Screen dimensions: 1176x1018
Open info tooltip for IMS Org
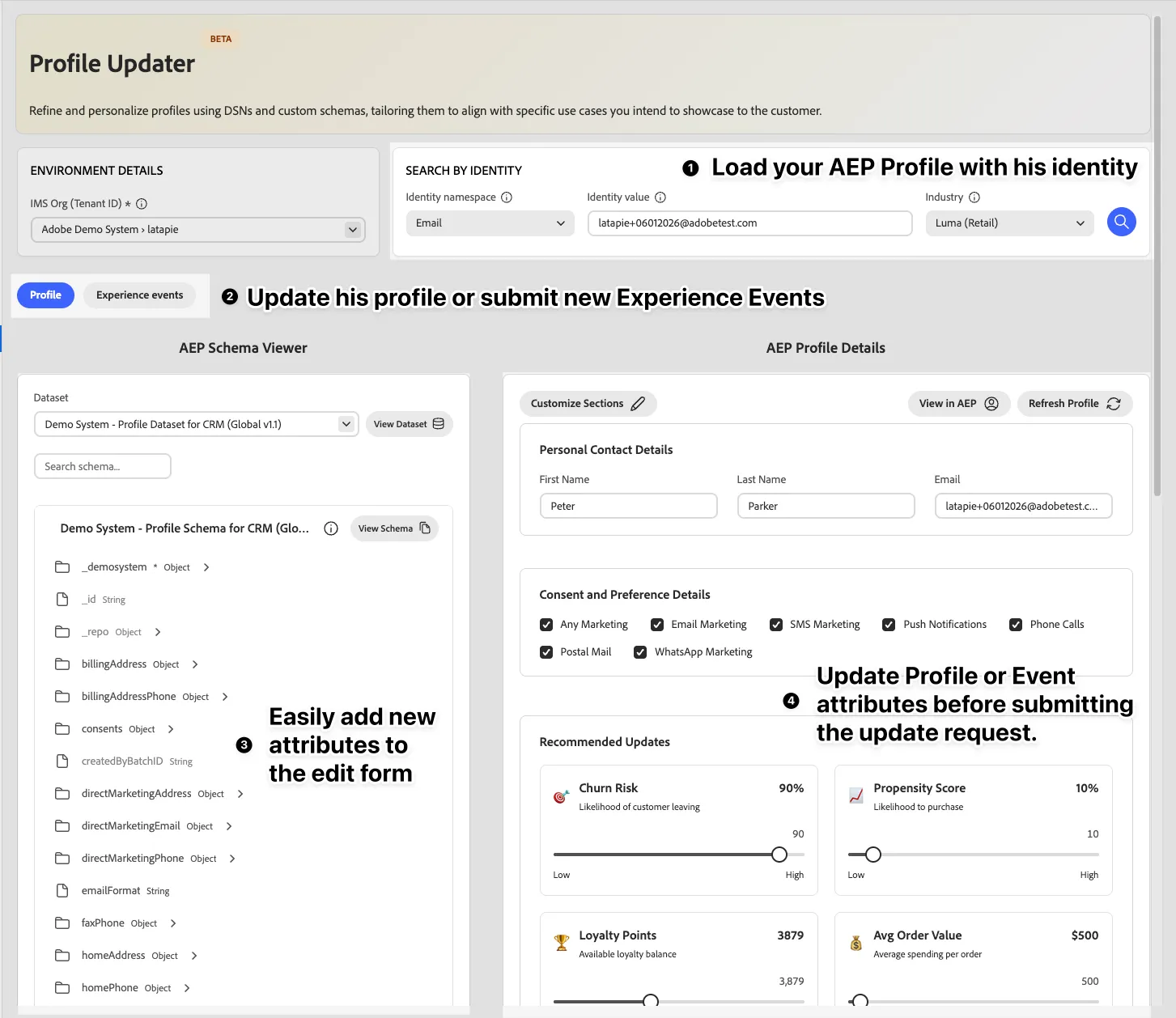[142, 204]
